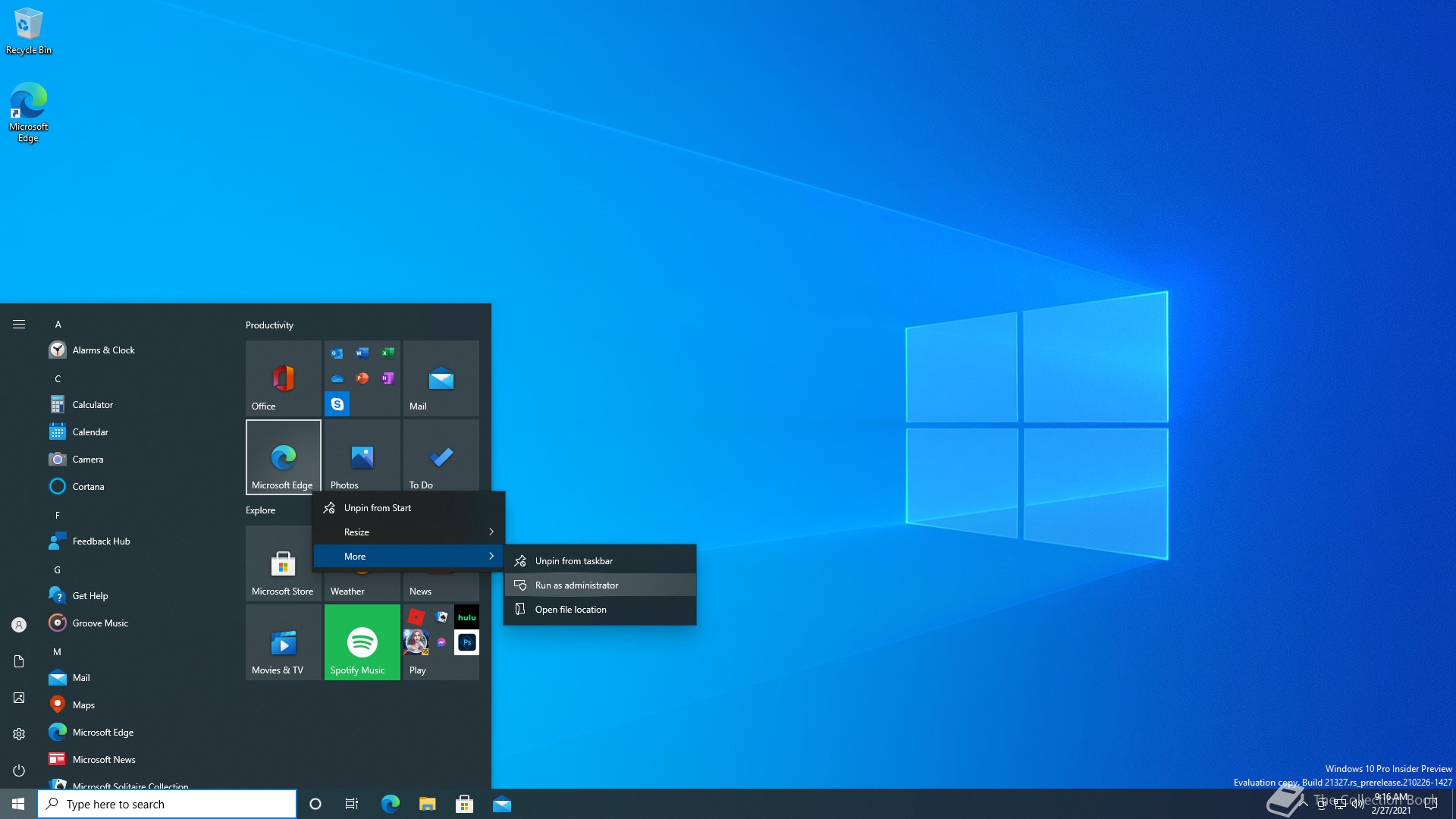Image resolution: width=1456 pixels, height=819 pixels.
Task: Launch Calculator from the app list
Action: pyautogui.click(x=136, y=404)
